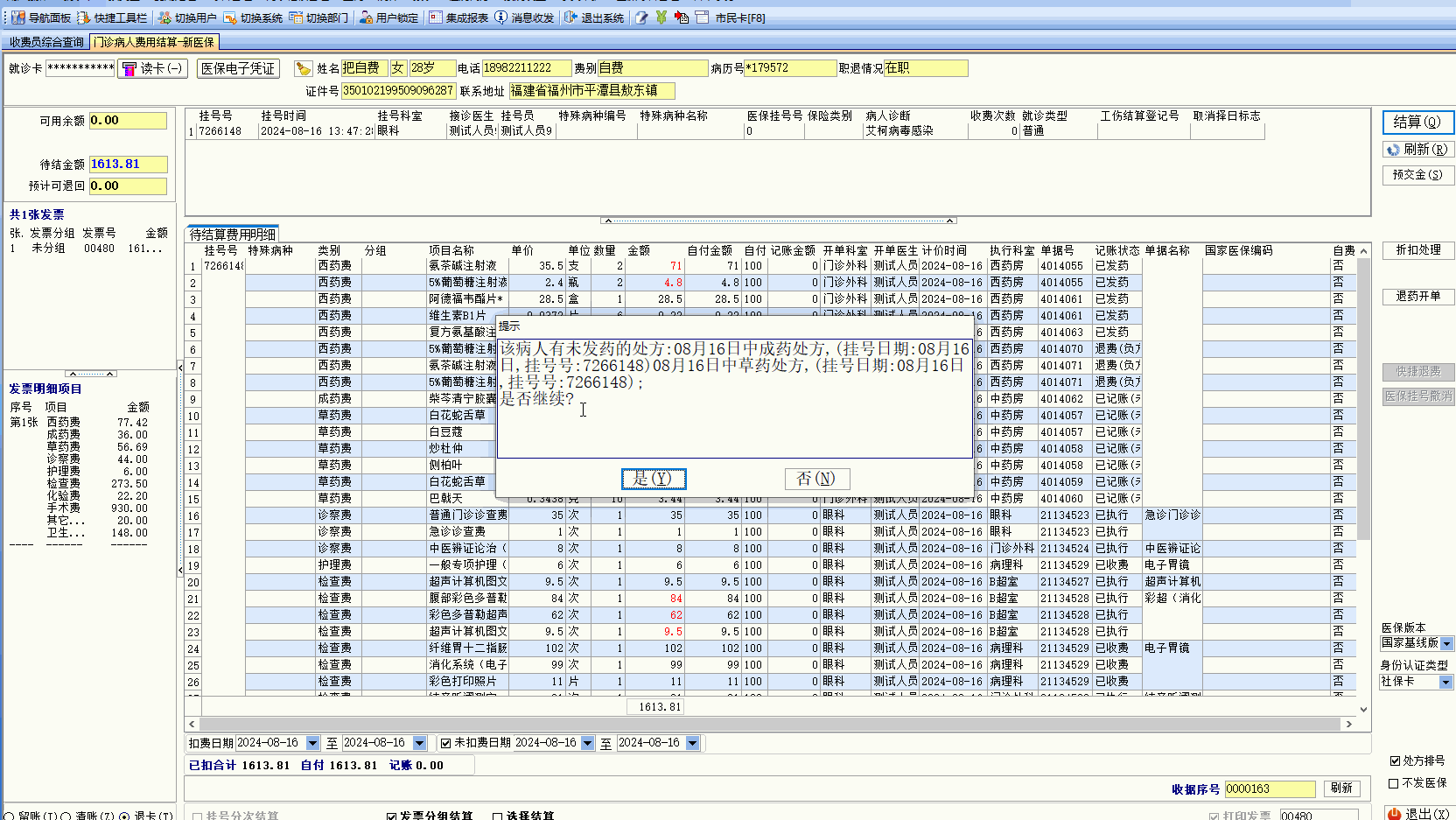
Task: Click 是(Y) in the prompt dialog
Action: [654, 479]
